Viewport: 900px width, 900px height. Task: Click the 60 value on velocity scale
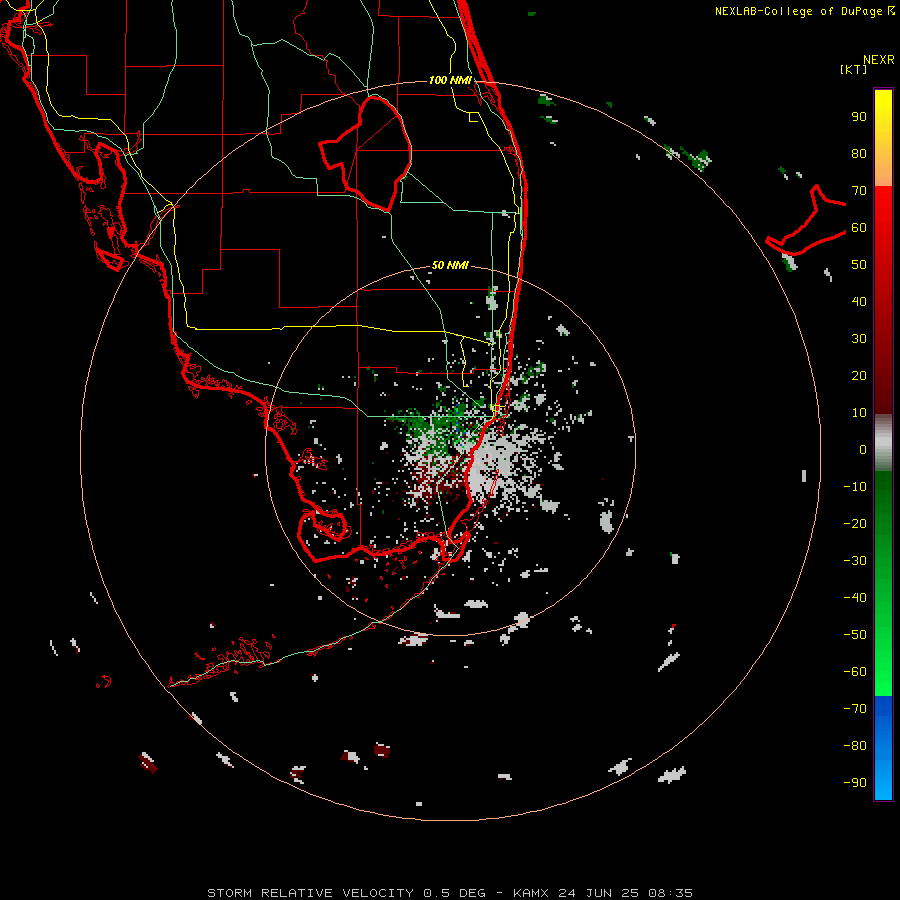859,228
